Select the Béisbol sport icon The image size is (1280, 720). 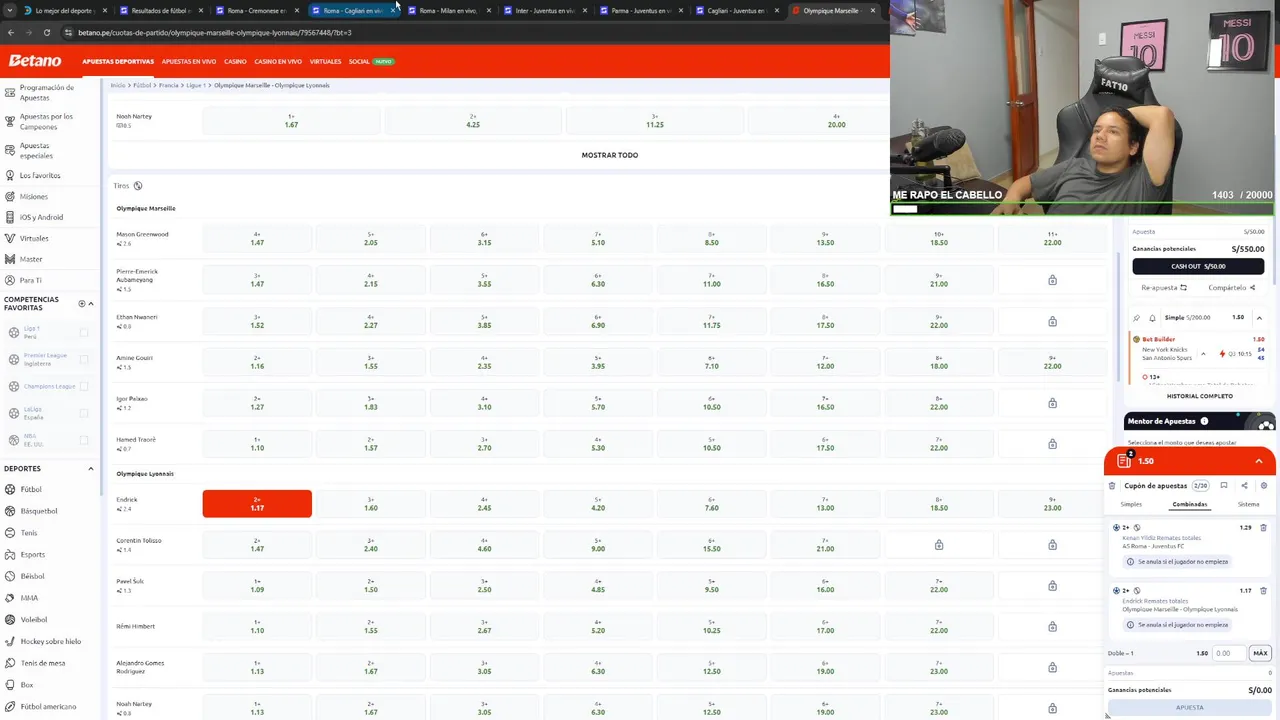pyautogui.click(x=10, y=576)
